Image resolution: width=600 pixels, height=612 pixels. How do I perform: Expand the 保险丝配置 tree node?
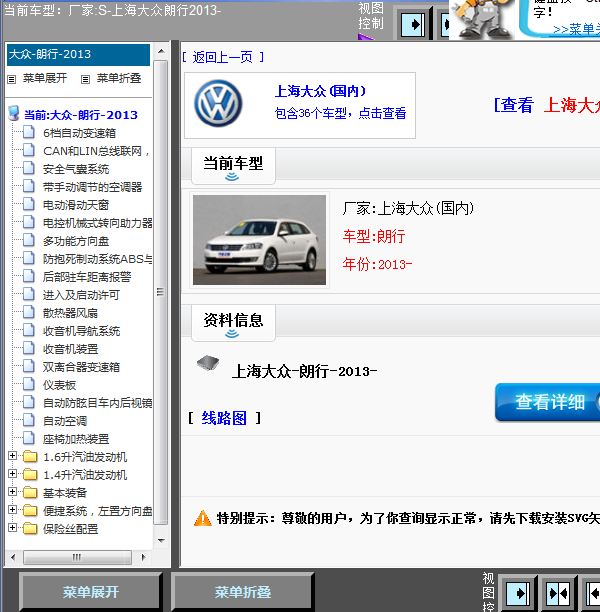click(12, 527)
